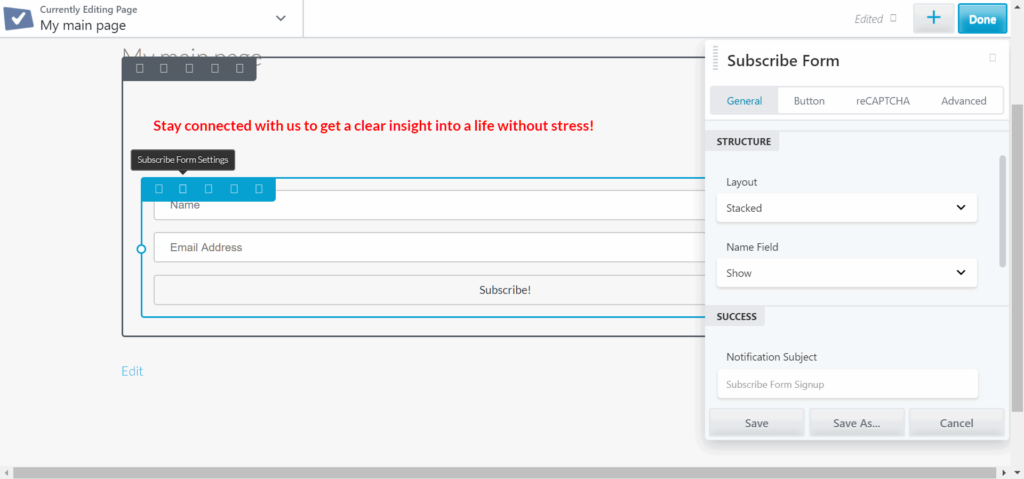Click the Notification Subject input field
This screenshot has height=479, width=1024.
(846, 384)
